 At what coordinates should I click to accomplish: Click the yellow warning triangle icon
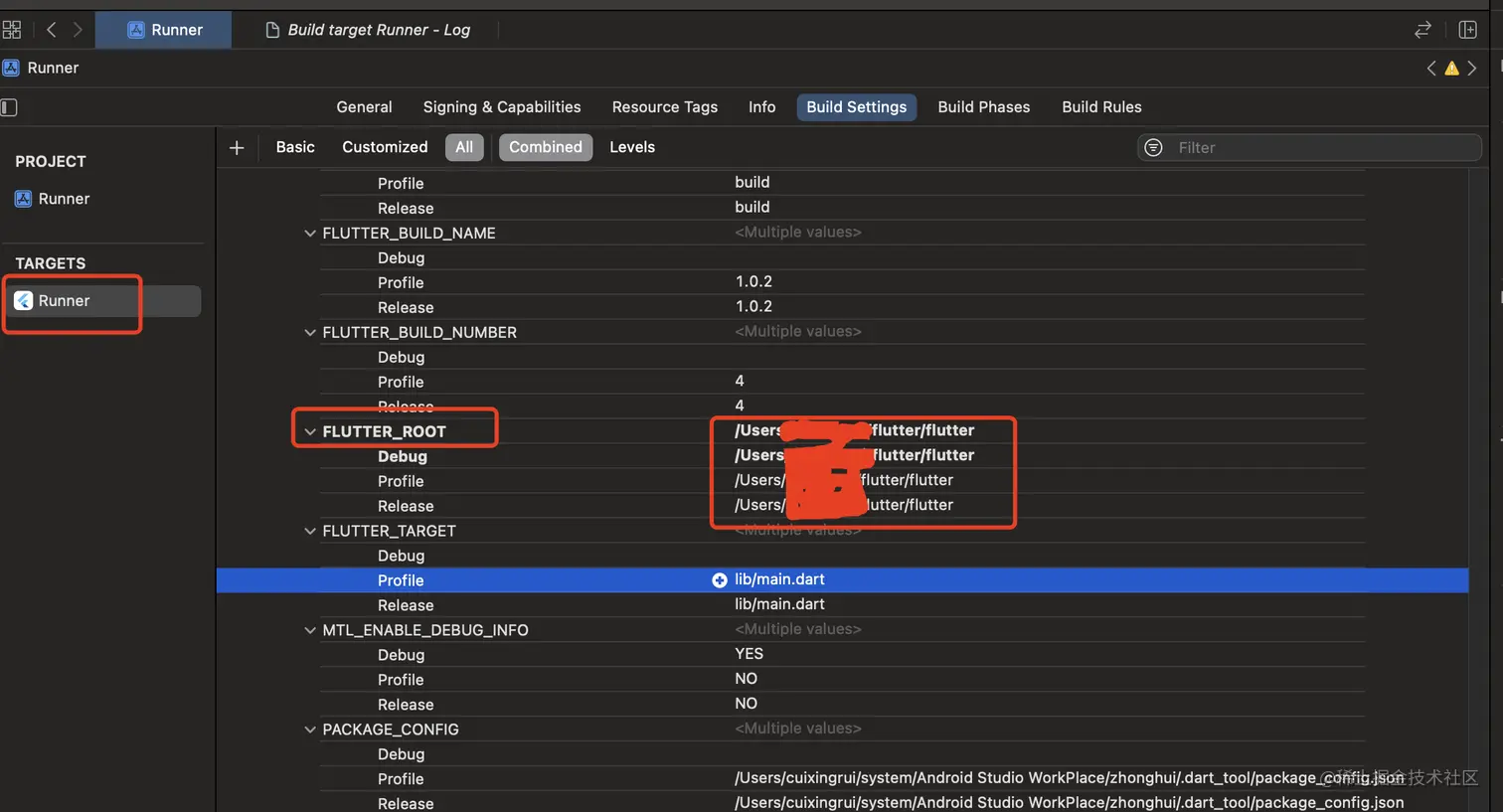tap(1451, 68)
